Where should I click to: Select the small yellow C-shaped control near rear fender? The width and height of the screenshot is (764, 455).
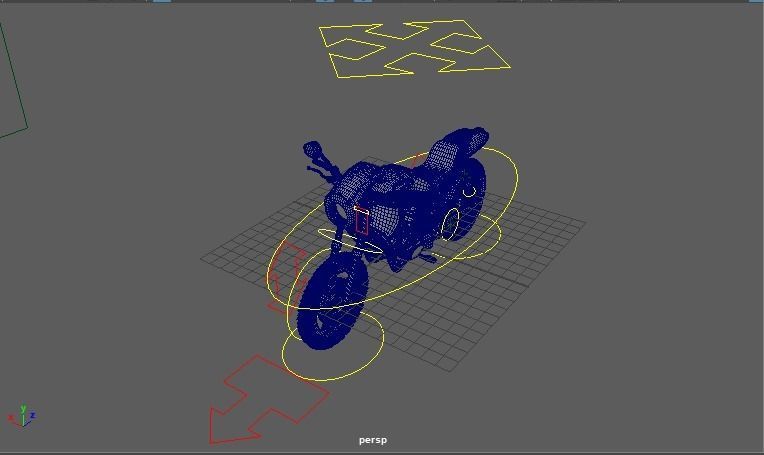[x=469, y=191]
